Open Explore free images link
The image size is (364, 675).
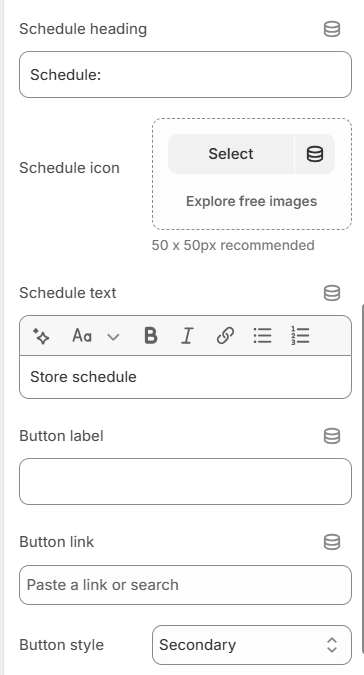(252, 201)
